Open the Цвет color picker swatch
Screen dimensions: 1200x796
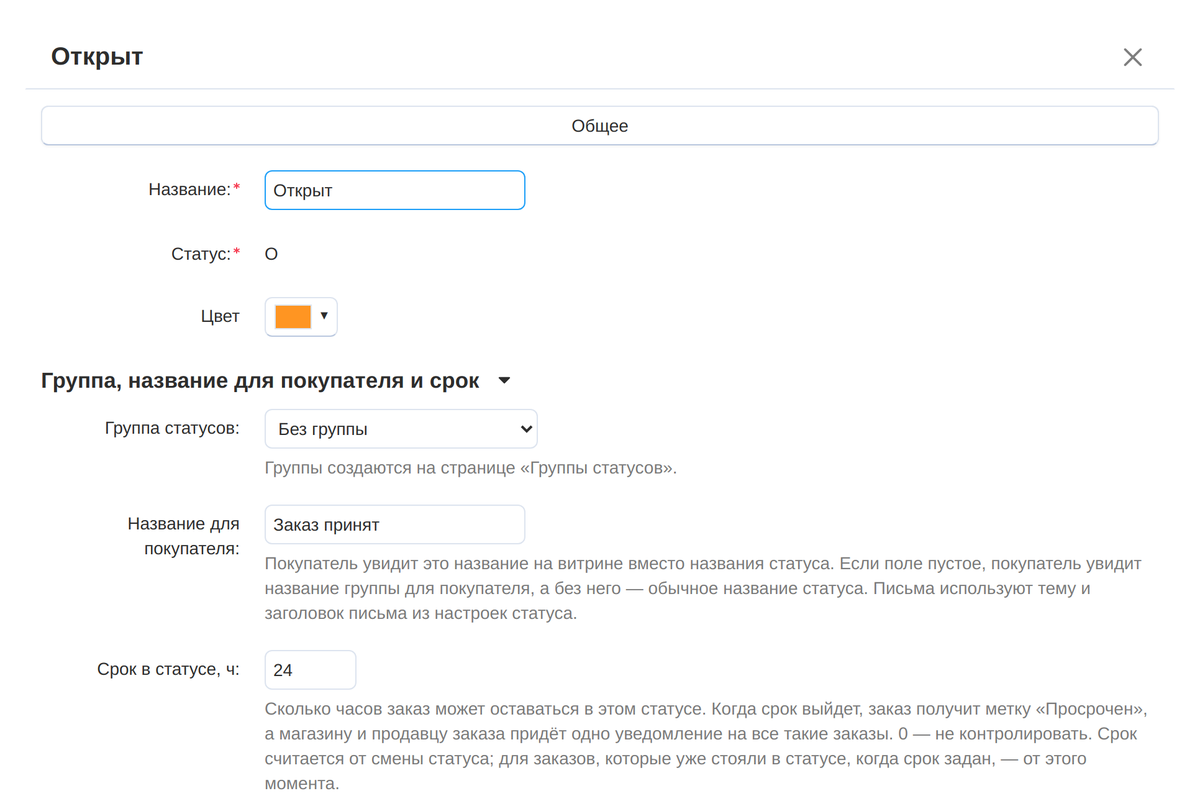tap(301, 317)
